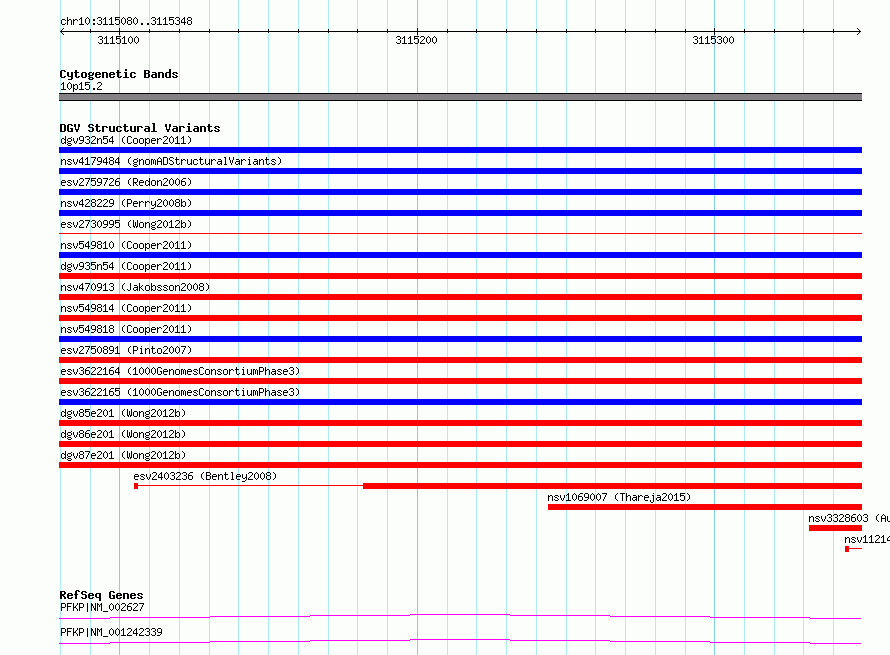Click esv3622164 (1000GenomesConsortiumPhase3) label
Viewport: 890px width, 655px height.
click(x=180, y=371)
